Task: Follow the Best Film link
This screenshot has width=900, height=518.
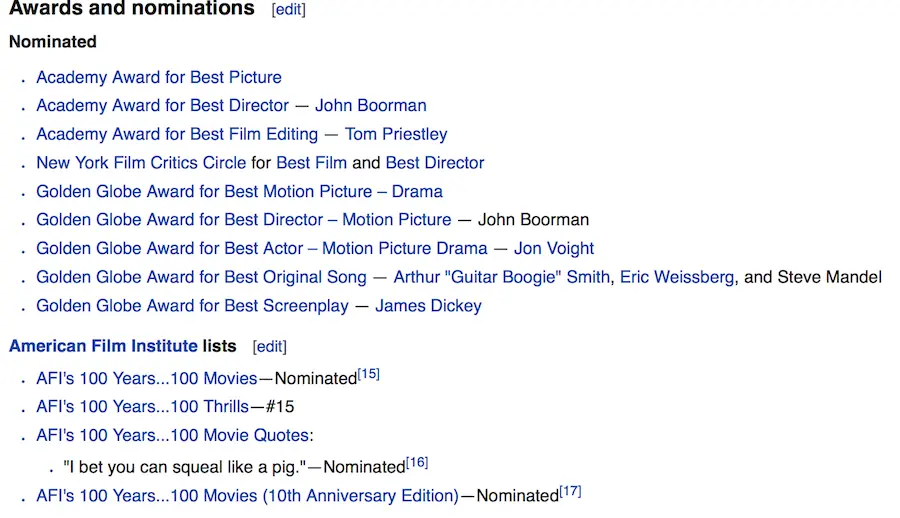Action: 311,162
